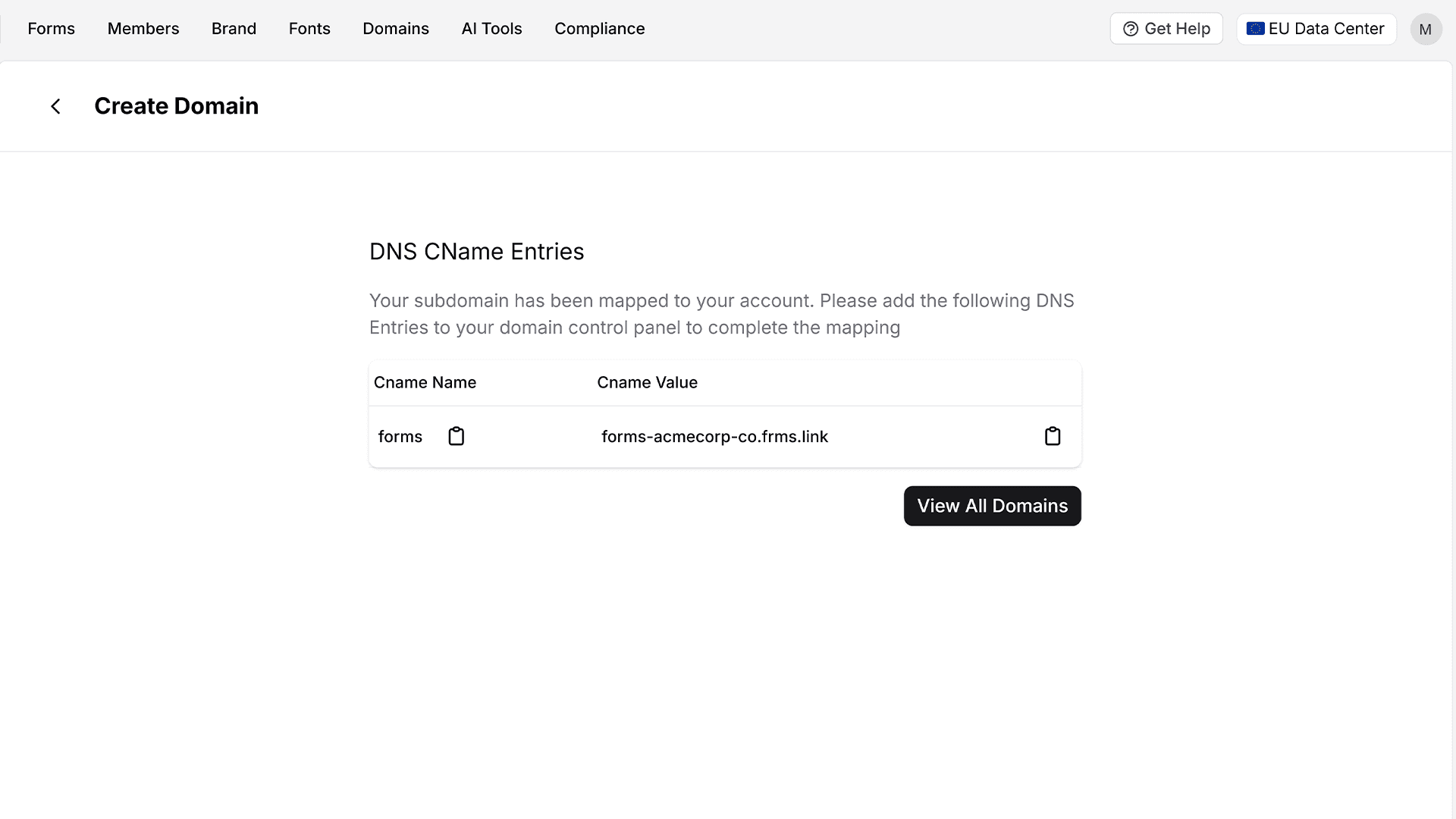Select the forms-acmecorp-co.frms.link value text
The image size is (1456, 819).
pos(714,437)
